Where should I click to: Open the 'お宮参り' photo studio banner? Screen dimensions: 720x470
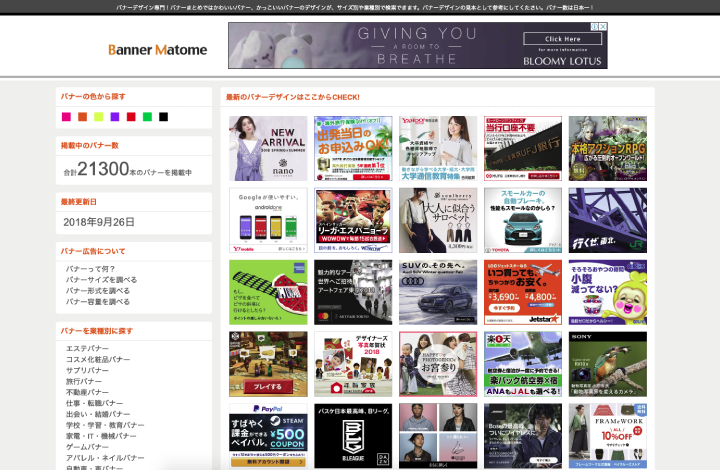pos(438,364)
